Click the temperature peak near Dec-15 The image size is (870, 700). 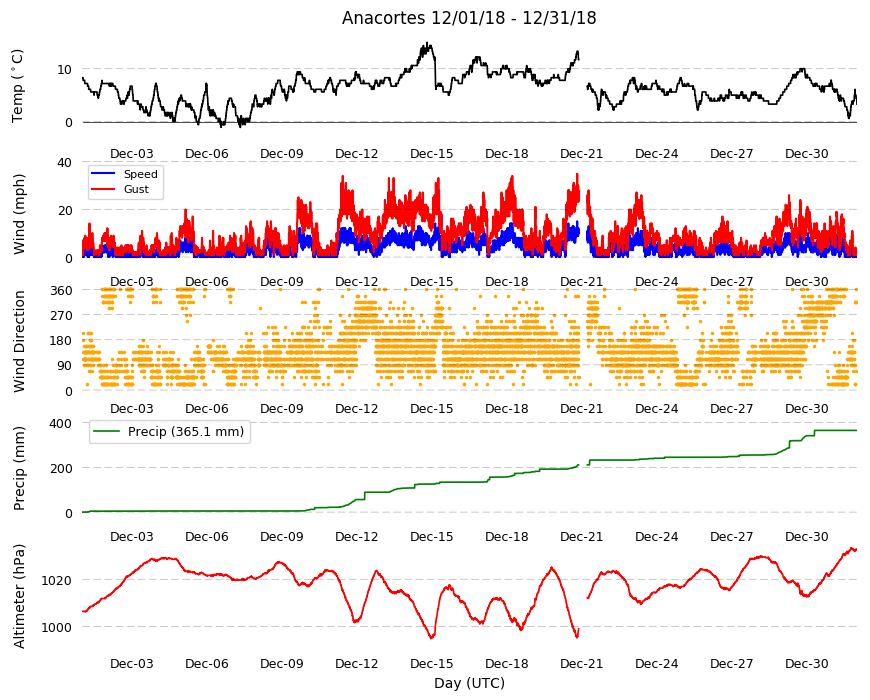[x=427, y=45]
